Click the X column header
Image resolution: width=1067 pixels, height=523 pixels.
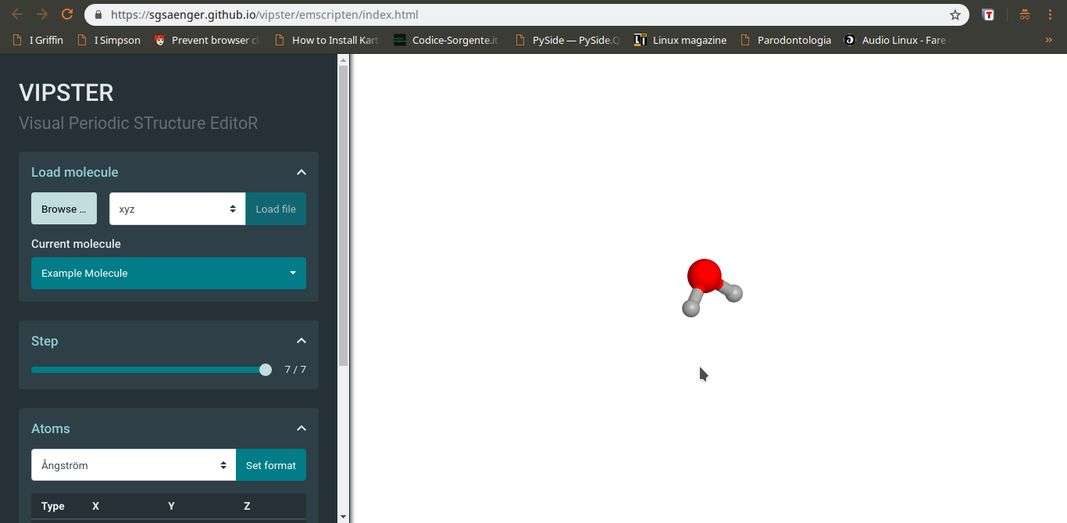click(x=95, y=506)
